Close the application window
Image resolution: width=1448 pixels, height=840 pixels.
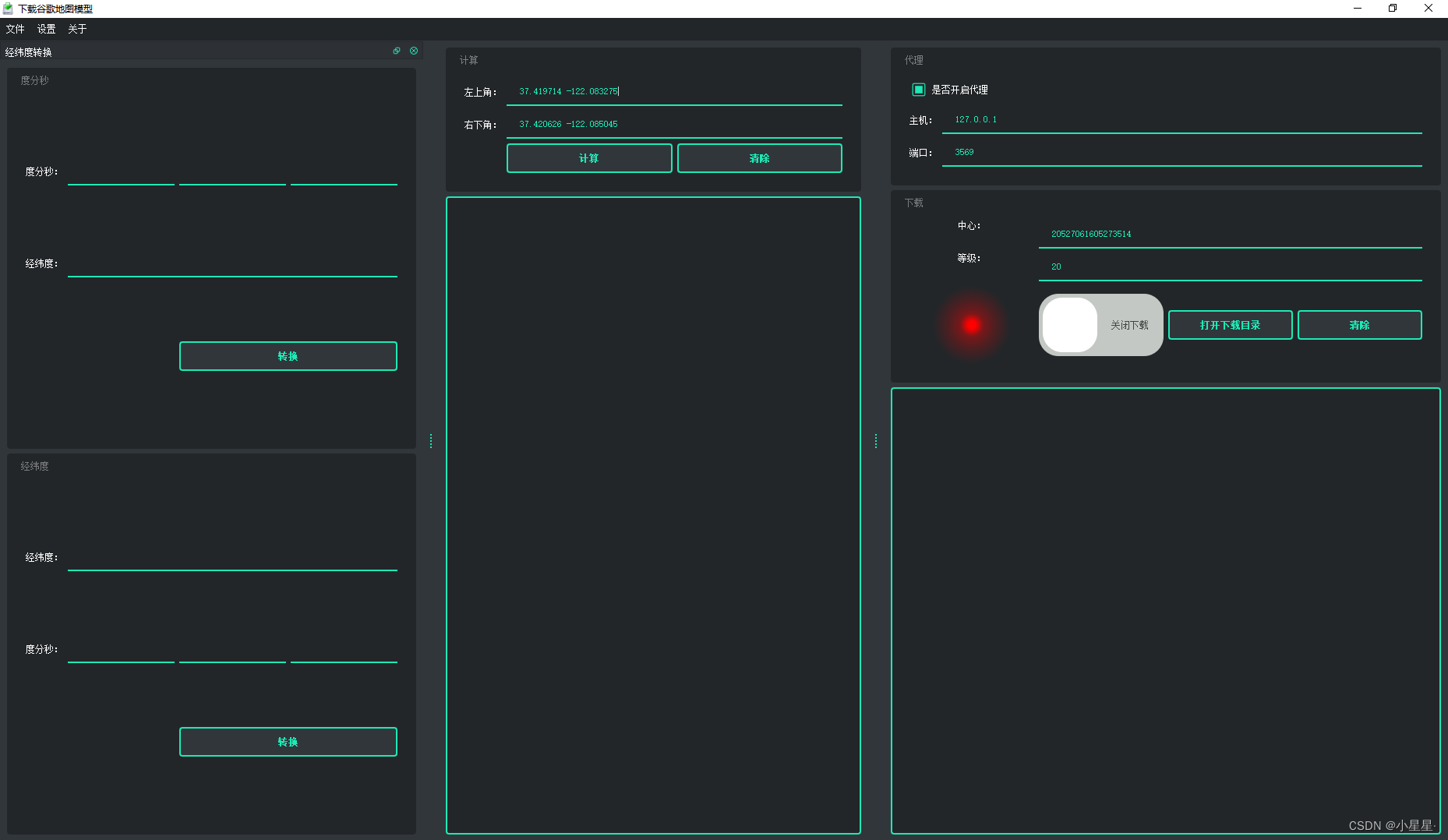click(1429, 9)
